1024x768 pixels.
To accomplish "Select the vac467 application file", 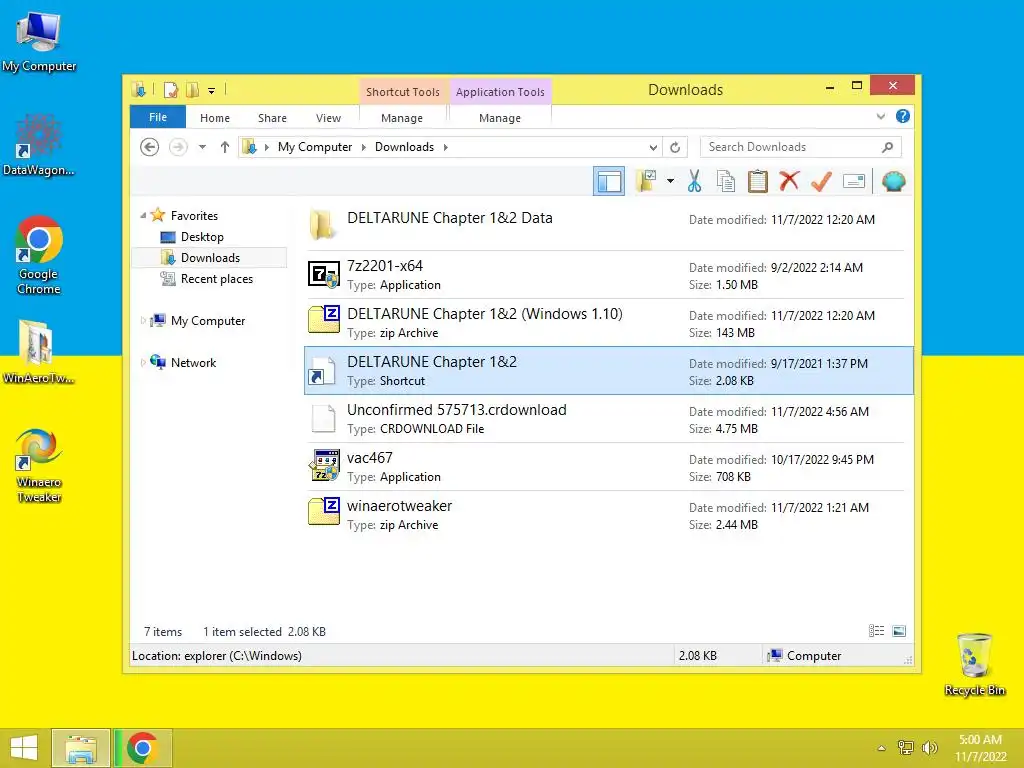I will (x=609, y=467).
